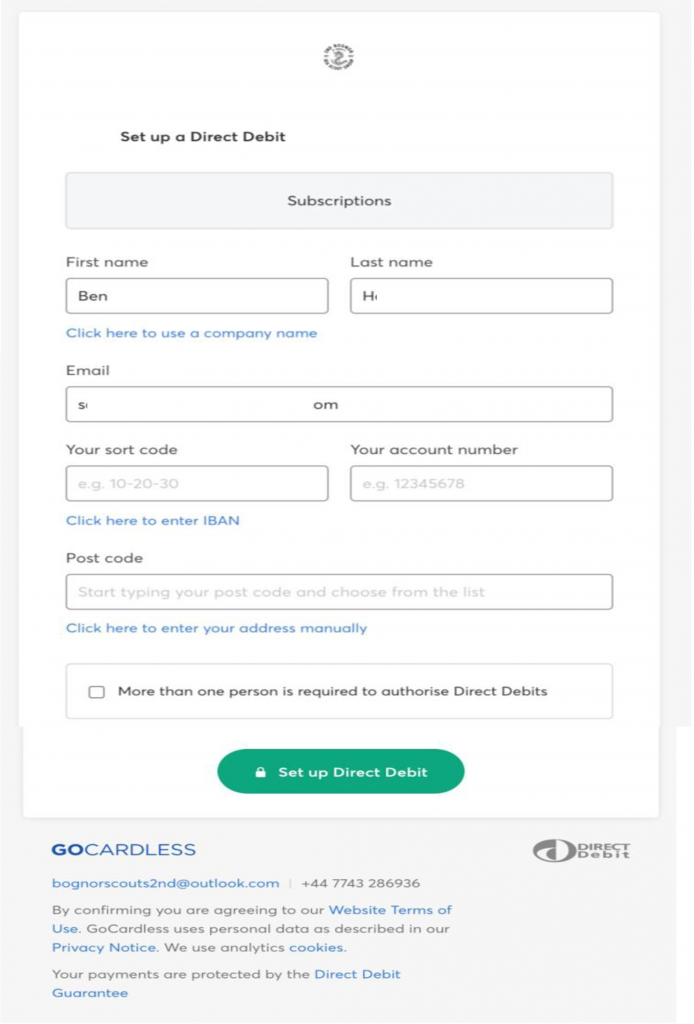Open the Privacy Notice link
Screen dimensions: 694x1024
tap(104, 947)
